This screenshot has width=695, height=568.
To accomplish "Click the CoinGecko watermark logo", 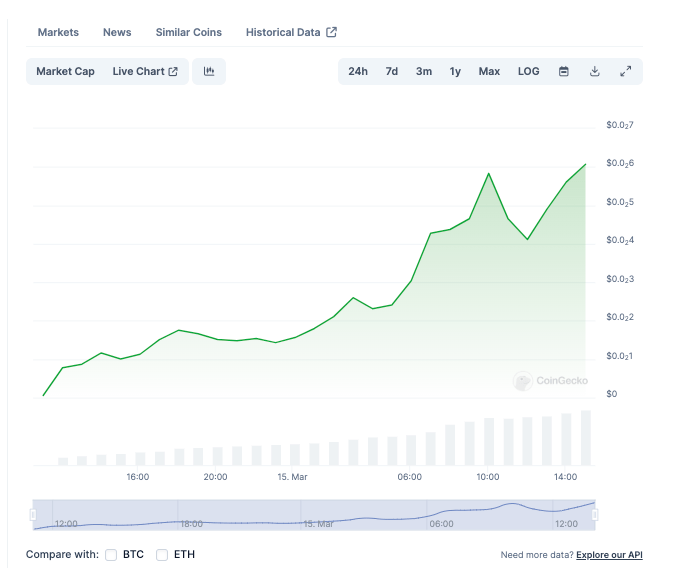I will click(551, 381).
